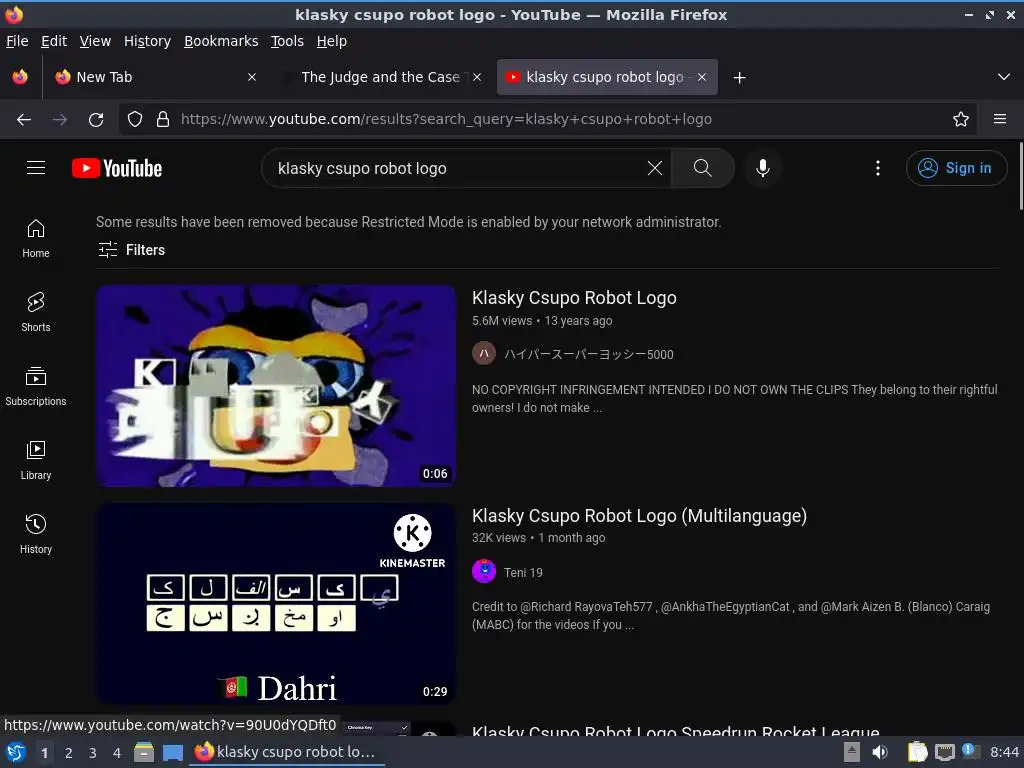This screenshot has width=1024, height=768.
Task: Open the Bookmarks menu
Action: pos(221,41)
